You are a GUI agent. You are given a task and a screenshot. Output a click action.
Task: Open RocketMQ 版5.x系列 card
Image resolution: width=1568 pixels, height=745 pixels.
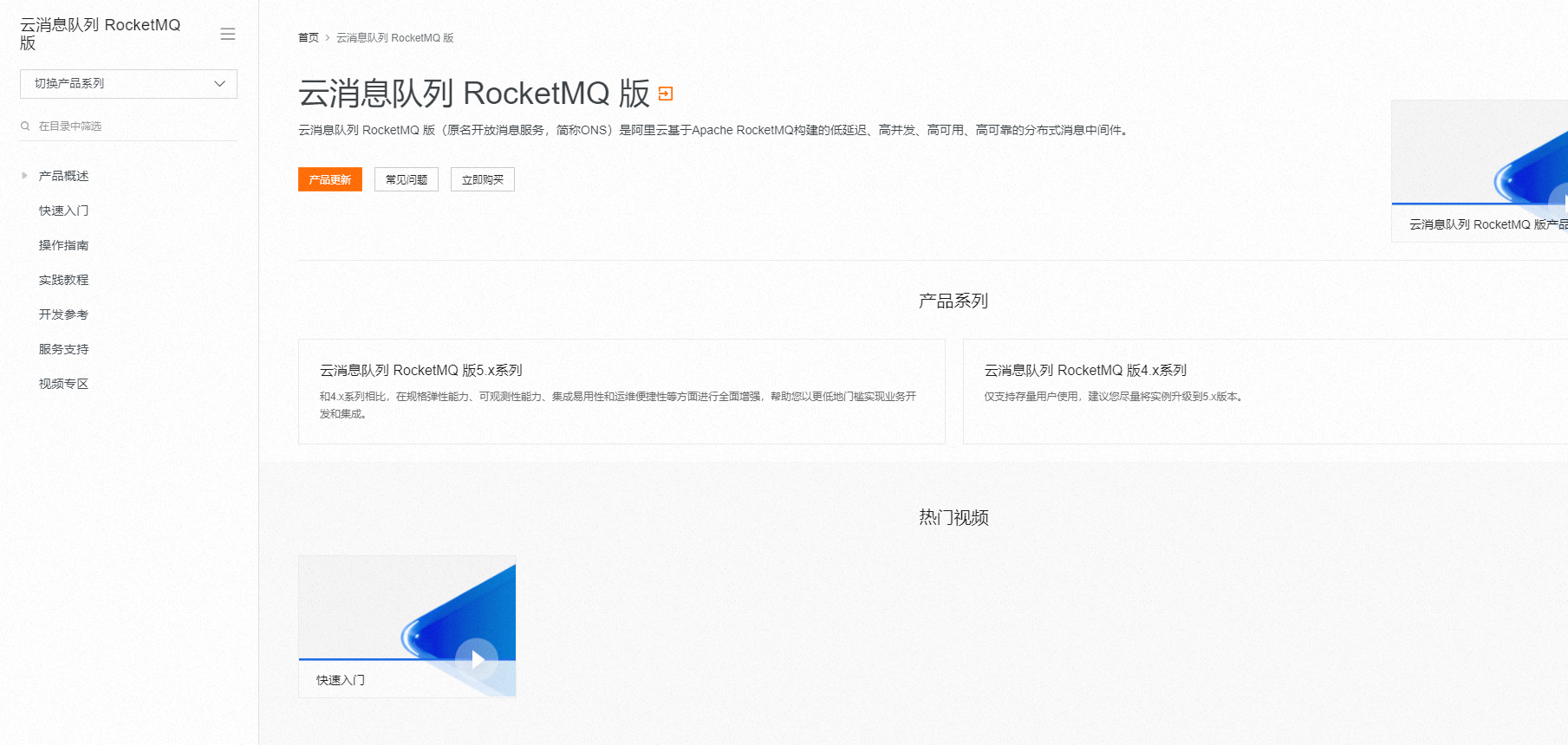click(621, 392)
